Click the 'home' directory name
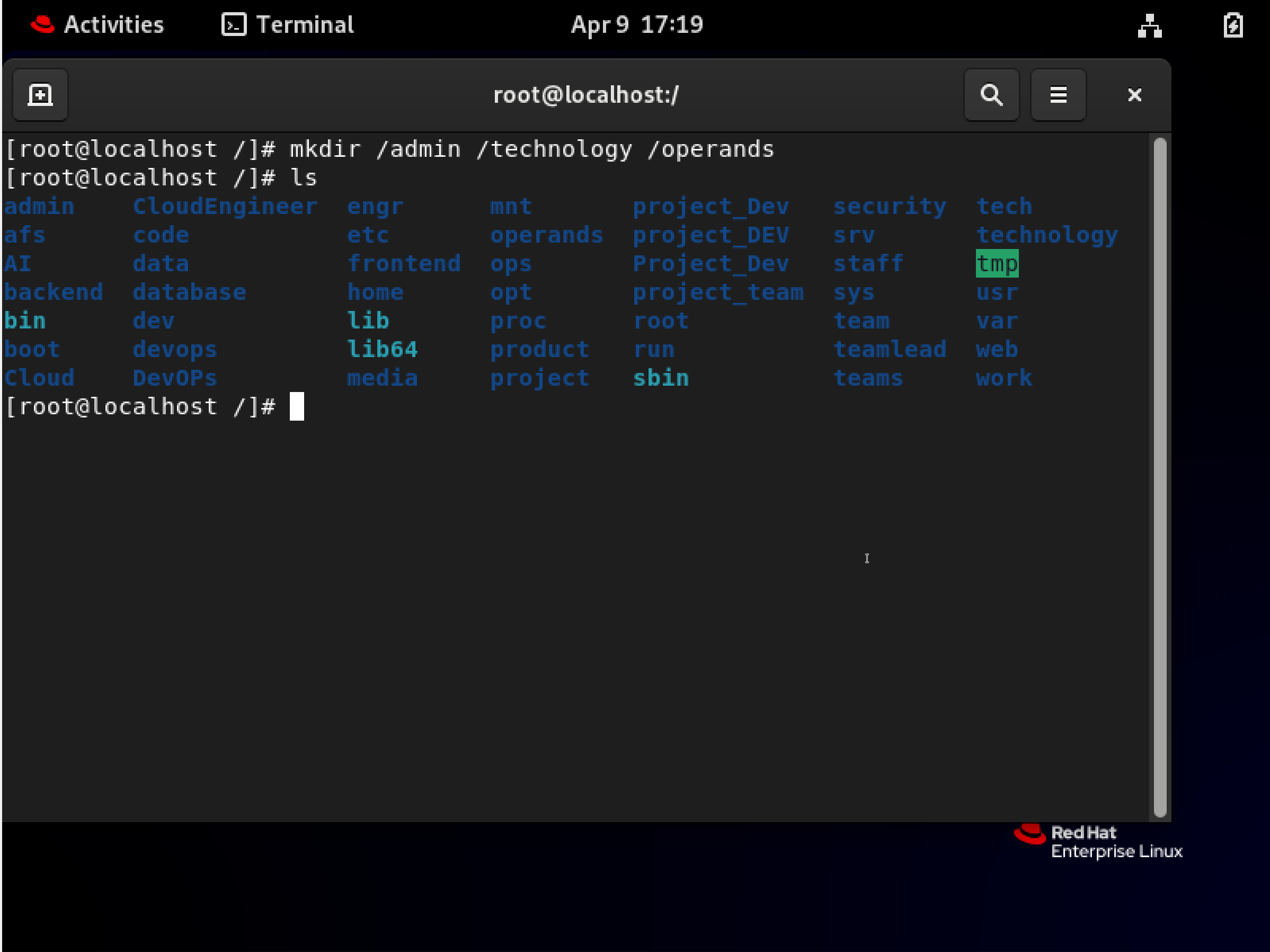The height and width of the screenshot is (952, 1270). point(376,292)
